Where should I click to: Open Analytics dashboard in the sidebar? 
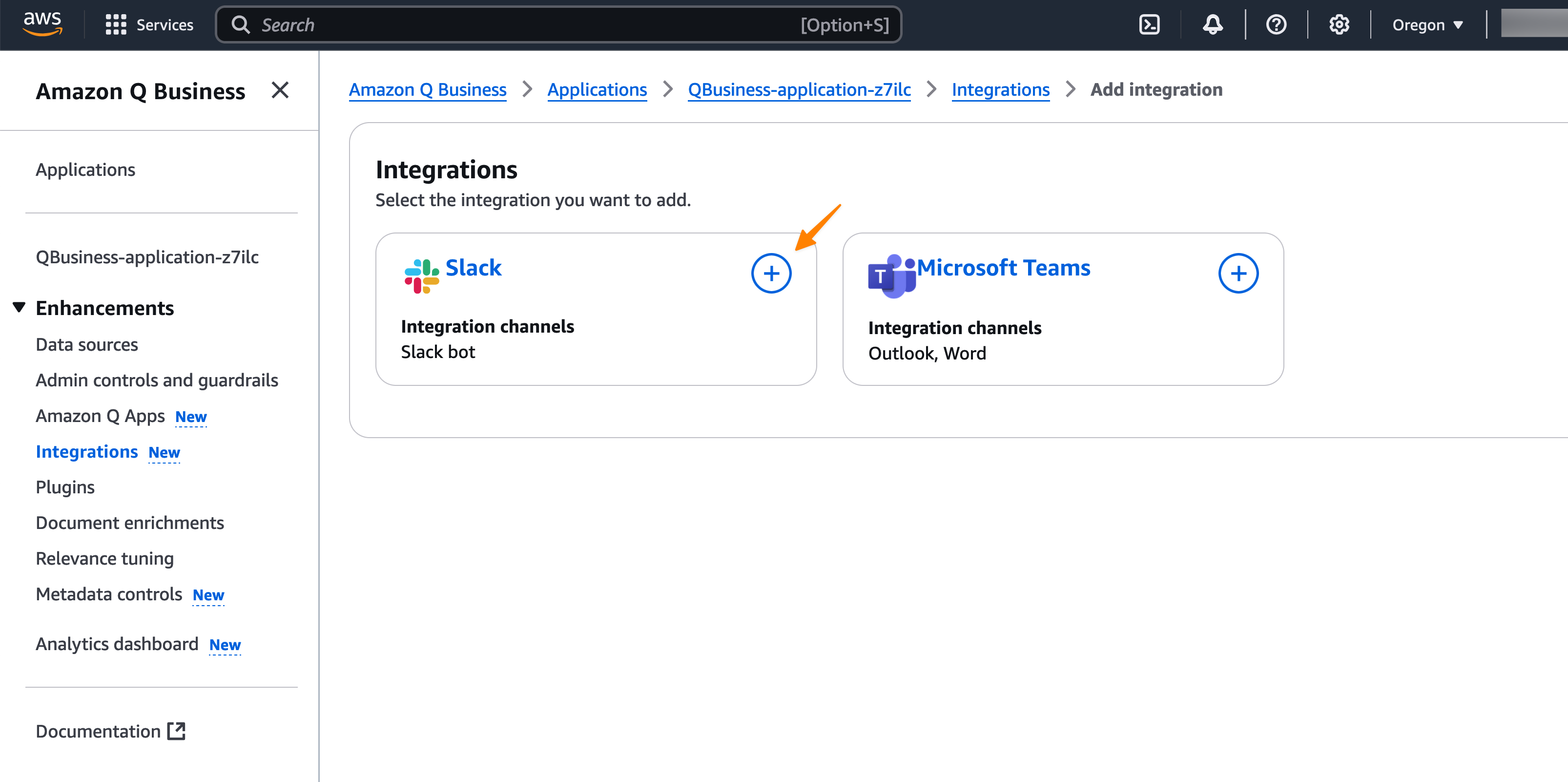coord(117,644)
